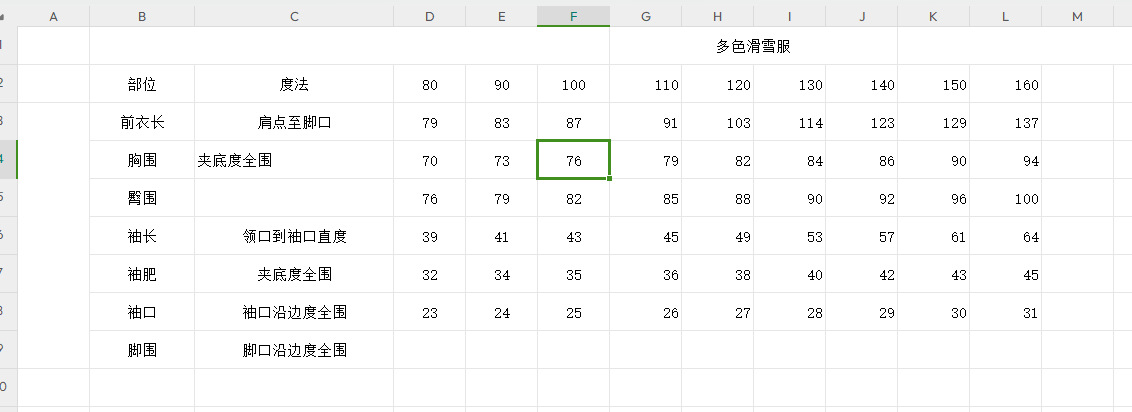Click the 袖口沿边度全围 cell

[x=294, y=313]
